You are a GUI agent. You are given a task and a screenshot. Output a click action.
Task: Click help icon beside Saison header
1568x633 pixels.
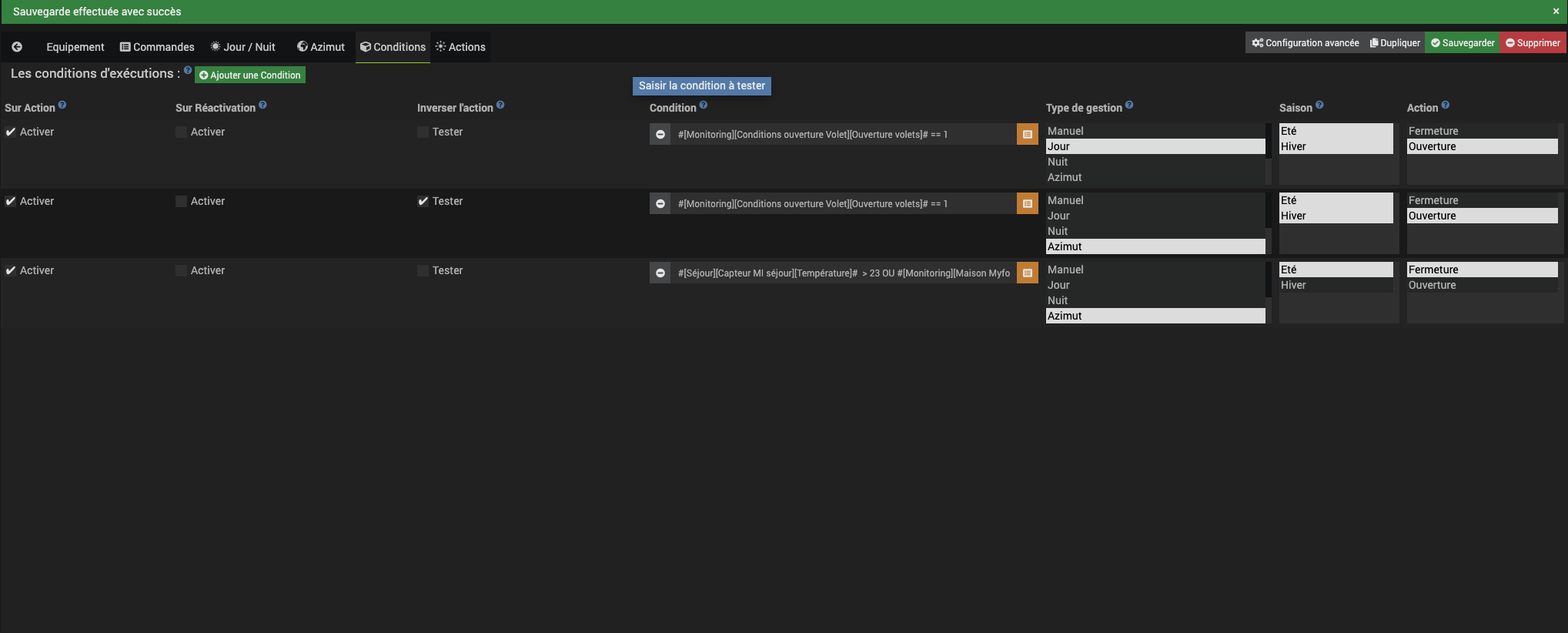[x=1319, y=105]
